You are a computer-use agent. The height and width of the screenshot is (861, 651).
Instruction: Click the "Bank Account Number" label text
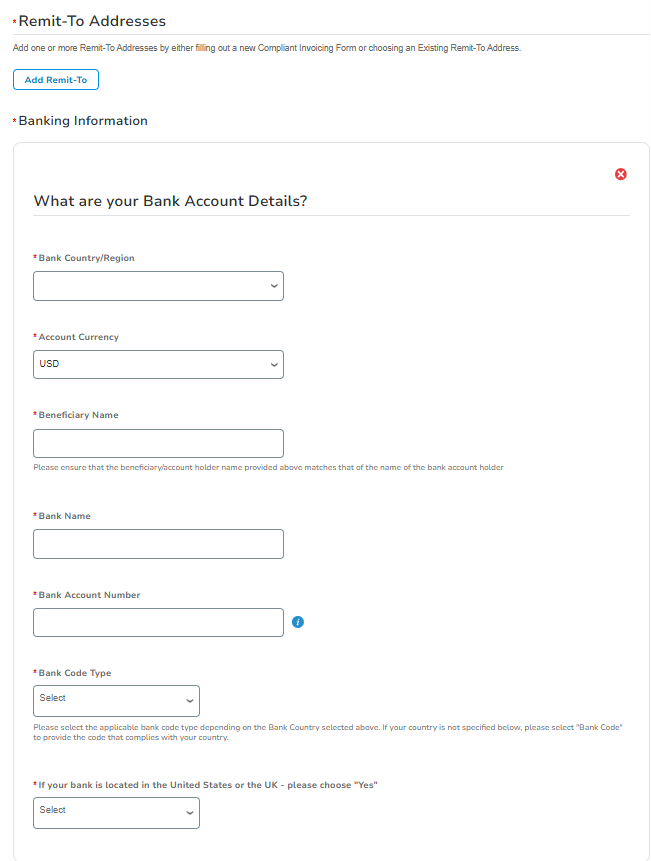pos(89,595)
